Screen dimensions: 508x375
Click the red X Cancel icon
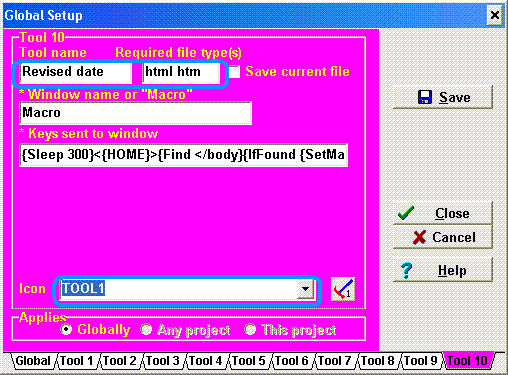419,237
